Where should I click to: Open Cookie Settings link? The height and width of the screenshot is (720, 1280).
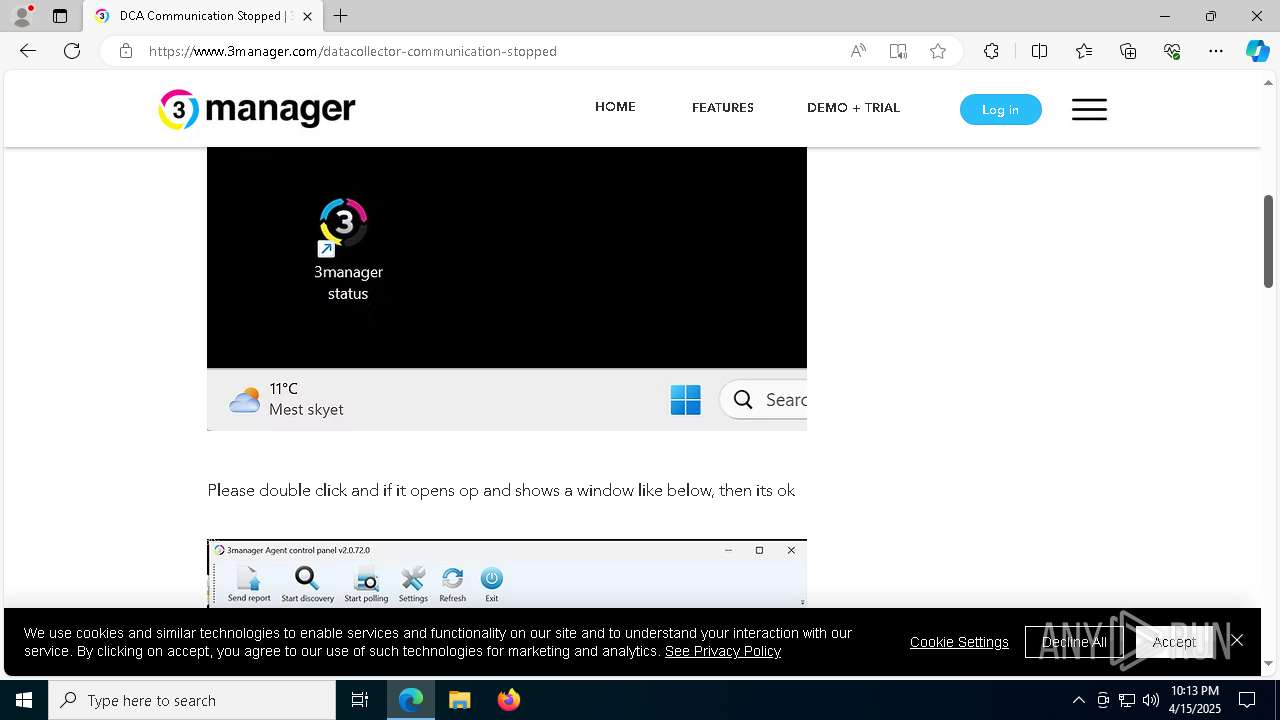tap(959, 642)
